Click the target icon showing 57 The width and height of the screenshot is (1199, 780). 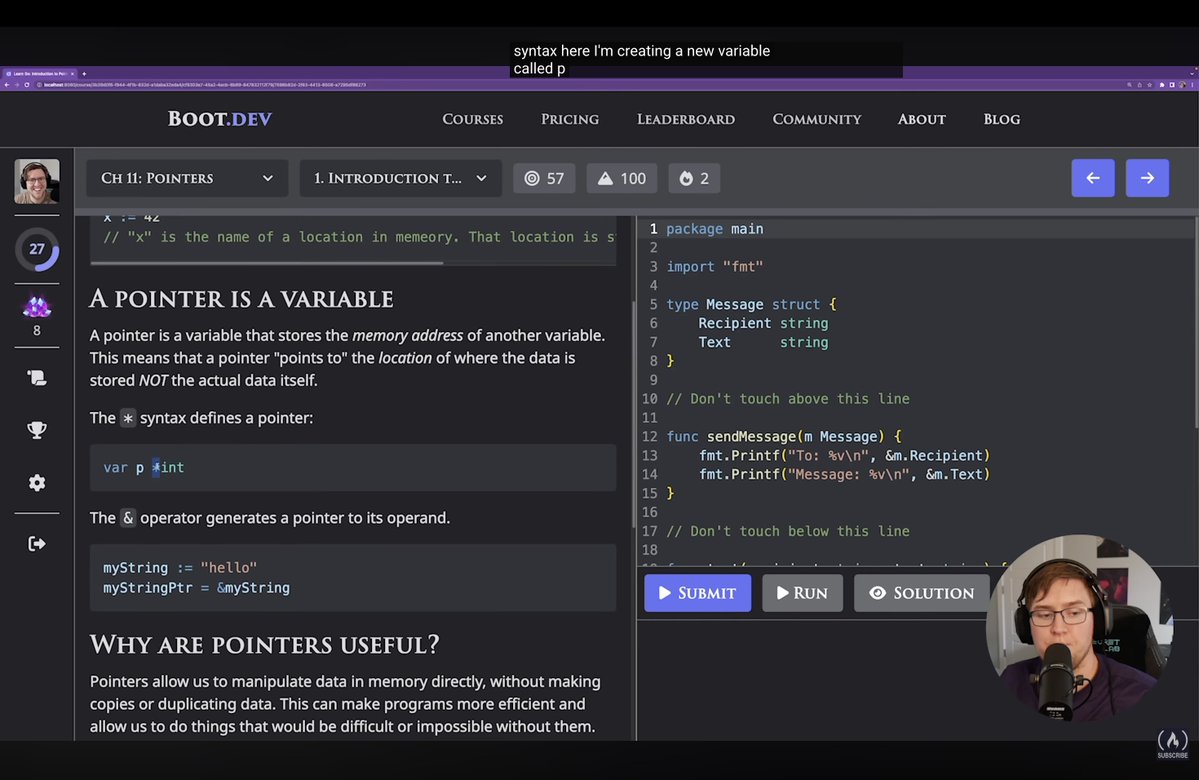544,178
